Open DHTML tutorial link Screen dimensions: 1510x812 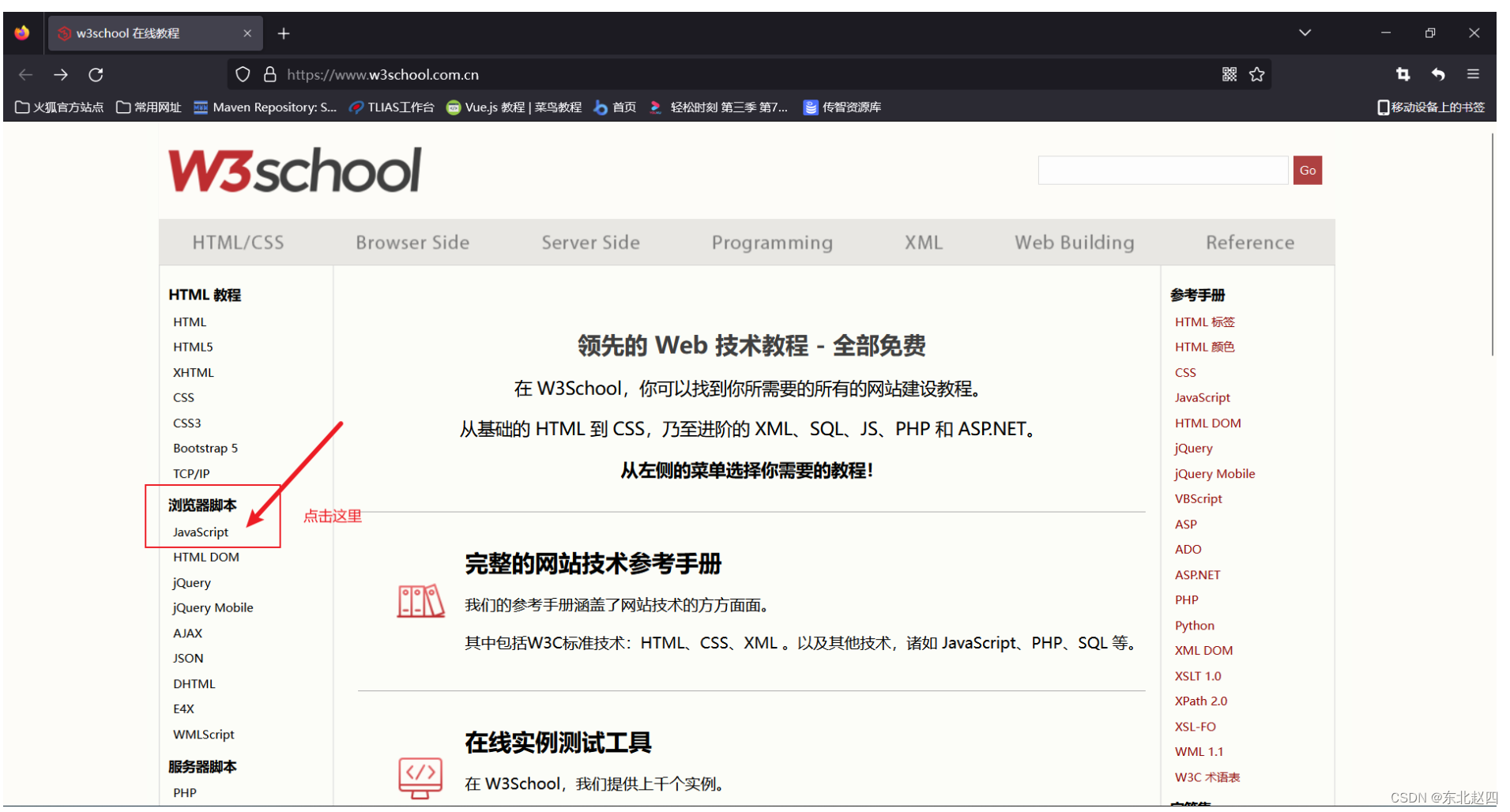[x=194, y=683]
